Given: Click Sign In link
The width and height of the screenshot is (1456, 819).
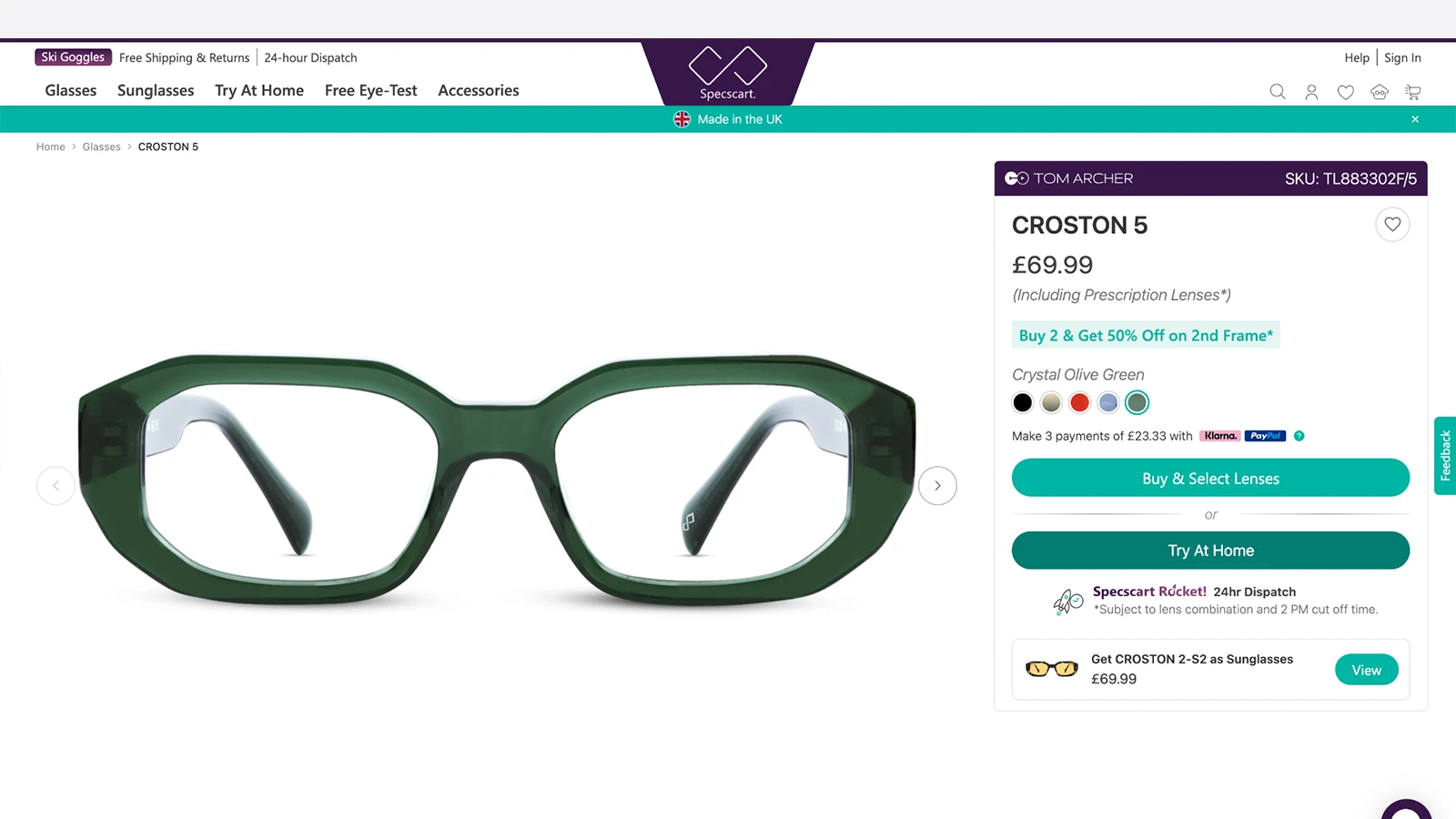Looking at the screenshot, I should [x=1402, y=57].
